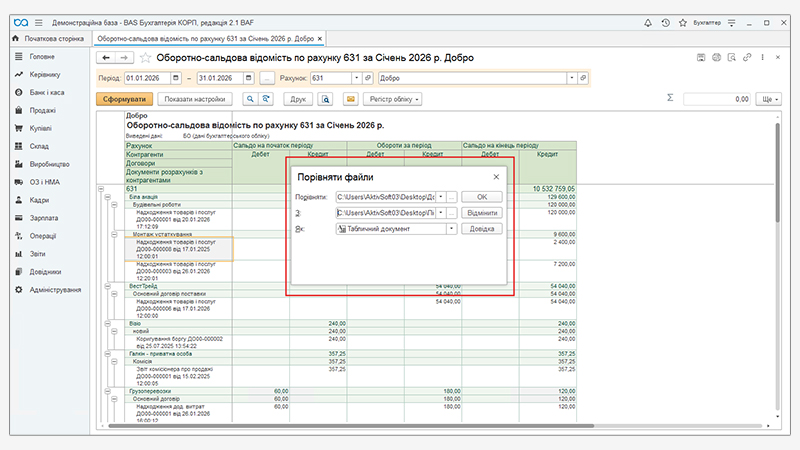The width and height of the screenshot is (800, 450).
Task: Open the Як format dropdown
Action: (x=452, y=229)
